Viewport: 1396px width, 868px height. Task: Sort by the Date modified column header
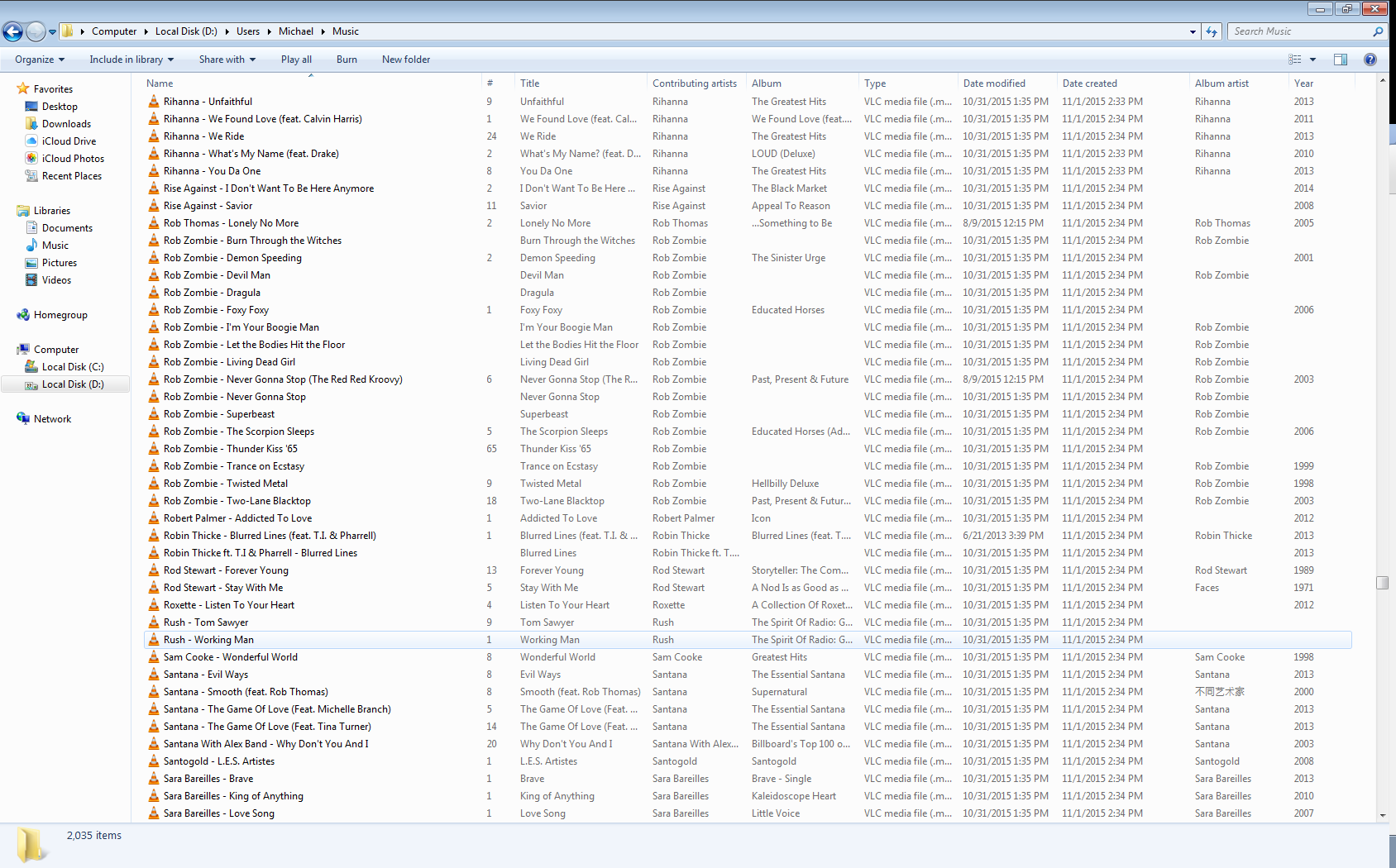click(x=1008, y=83)
